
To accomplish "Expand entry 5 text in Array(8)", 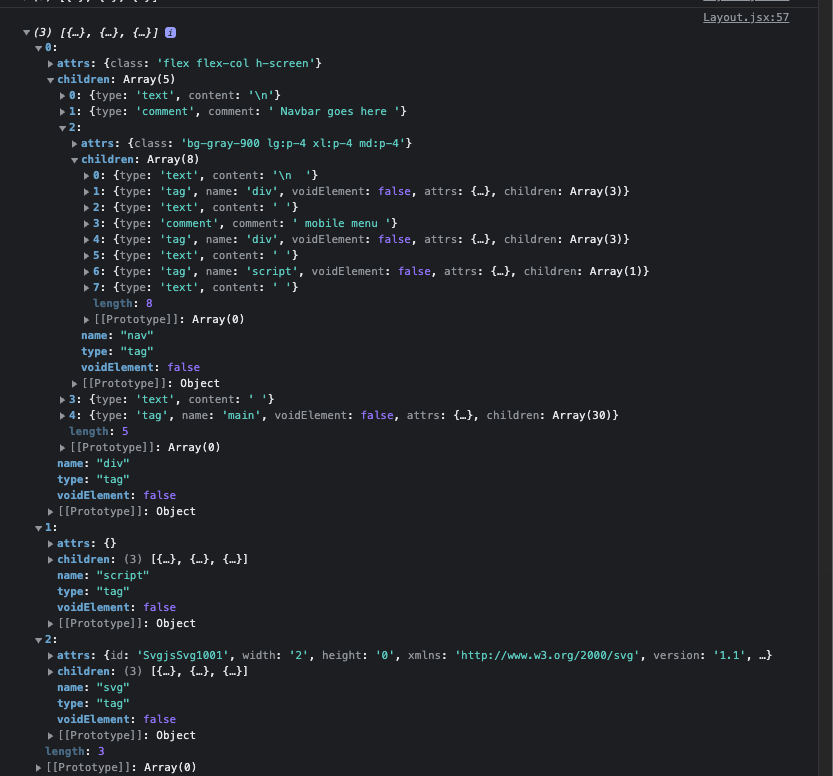I will (x=86, y=255).
